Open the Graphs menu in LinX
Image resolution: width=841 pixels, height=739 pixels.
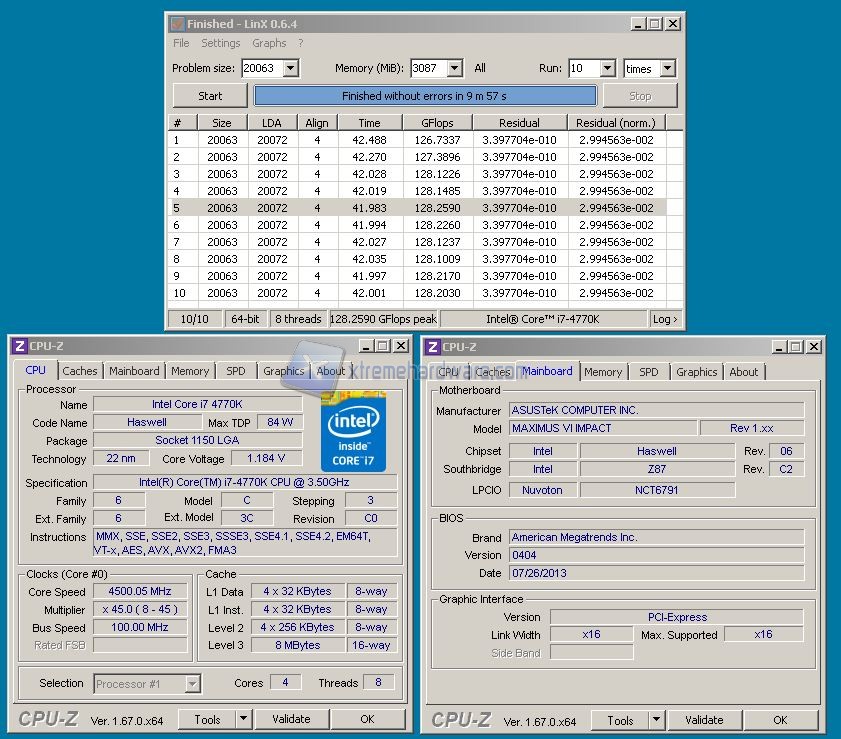[269, 43]
